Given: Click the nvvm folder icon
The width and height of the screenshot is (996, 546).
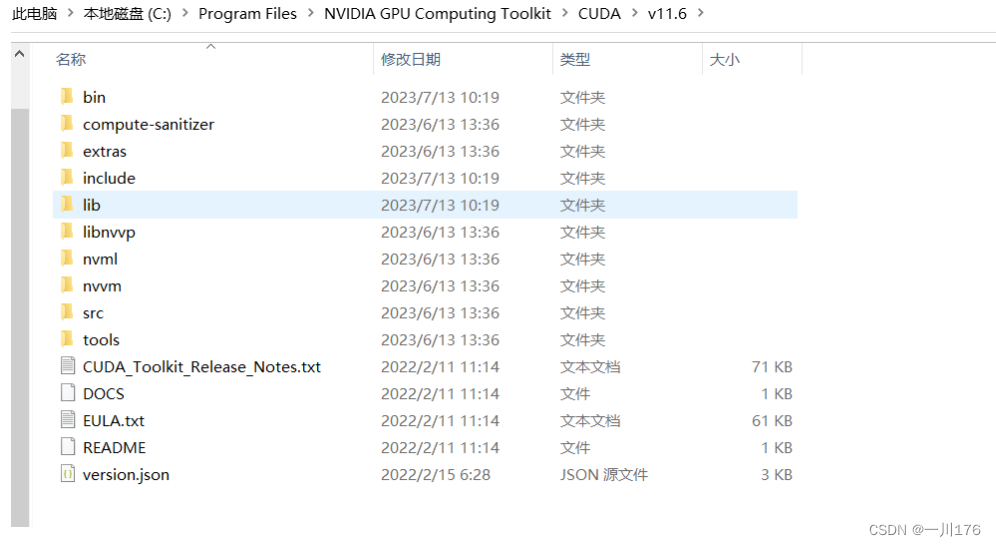Looking at the screenshot, I should (x=67, y=285).
